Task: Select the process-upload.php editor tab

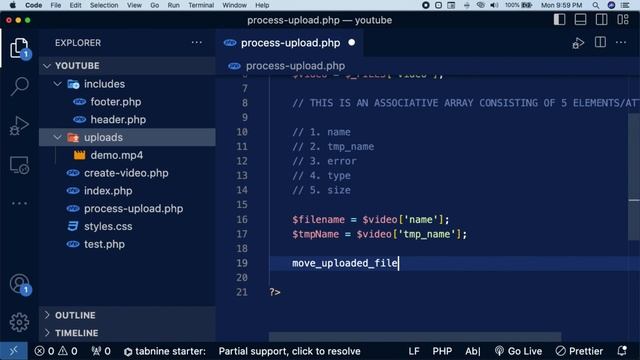Action: coord(290,43)
